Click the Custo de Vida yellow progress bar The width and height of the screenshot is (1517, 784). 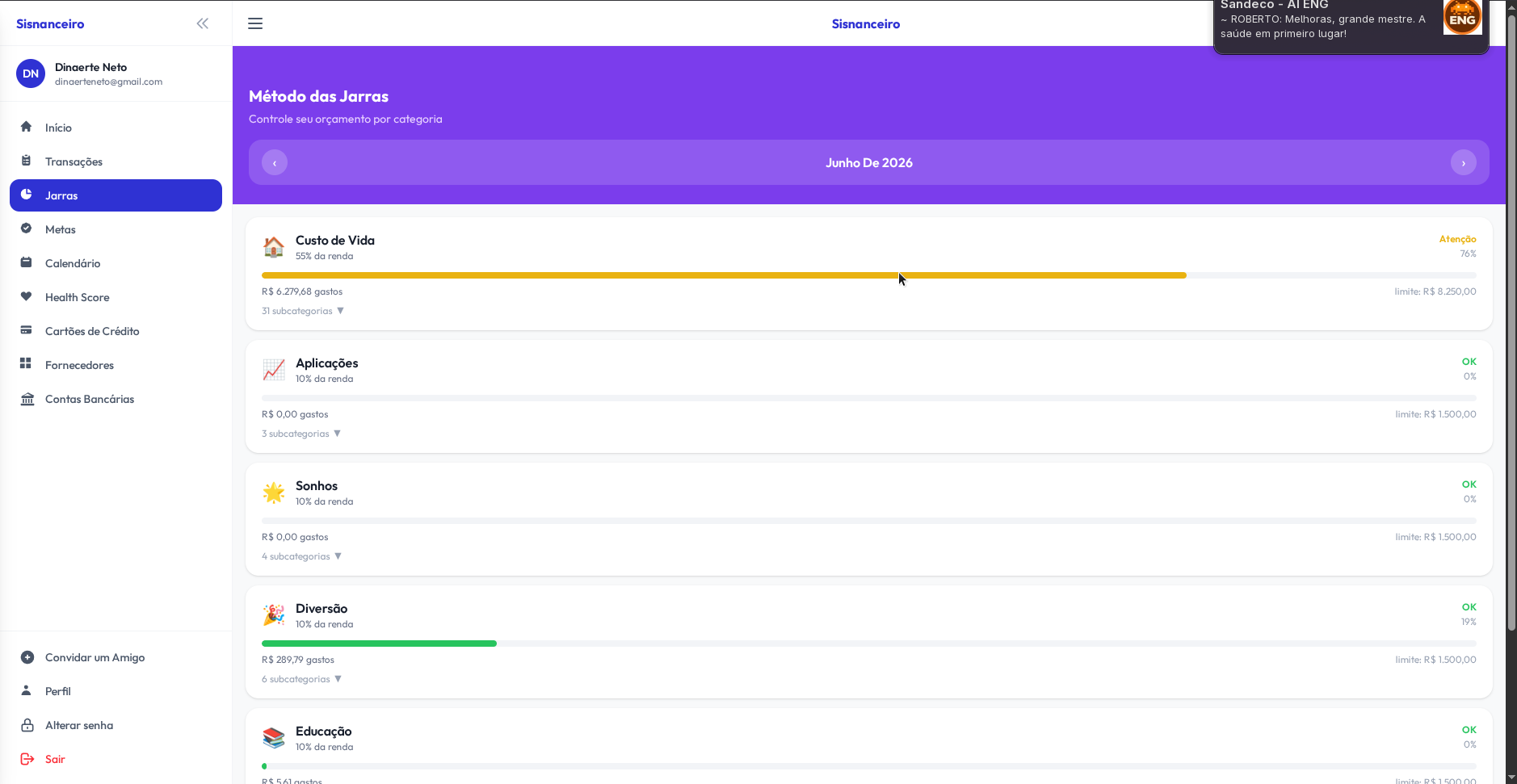724,275
